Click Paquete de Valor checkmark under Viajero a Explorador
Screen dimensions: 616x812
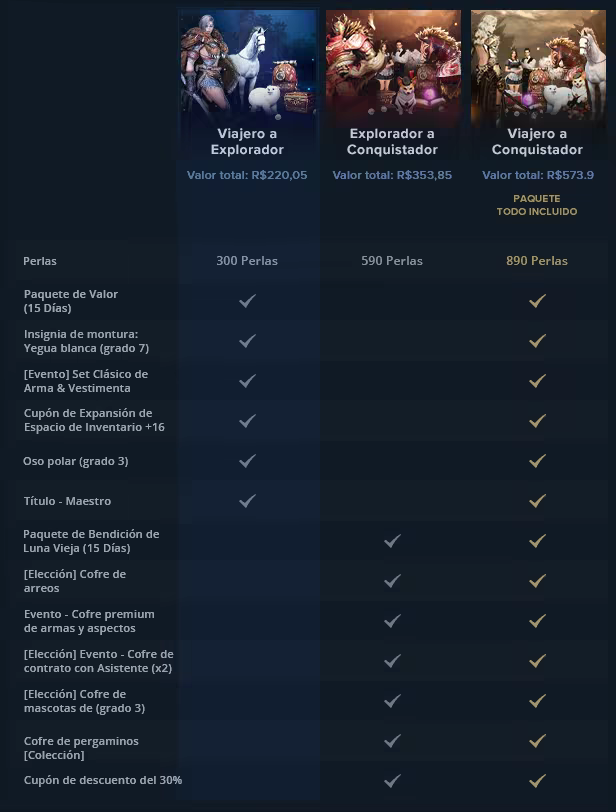pyautogui.click(x=247, y=301)
